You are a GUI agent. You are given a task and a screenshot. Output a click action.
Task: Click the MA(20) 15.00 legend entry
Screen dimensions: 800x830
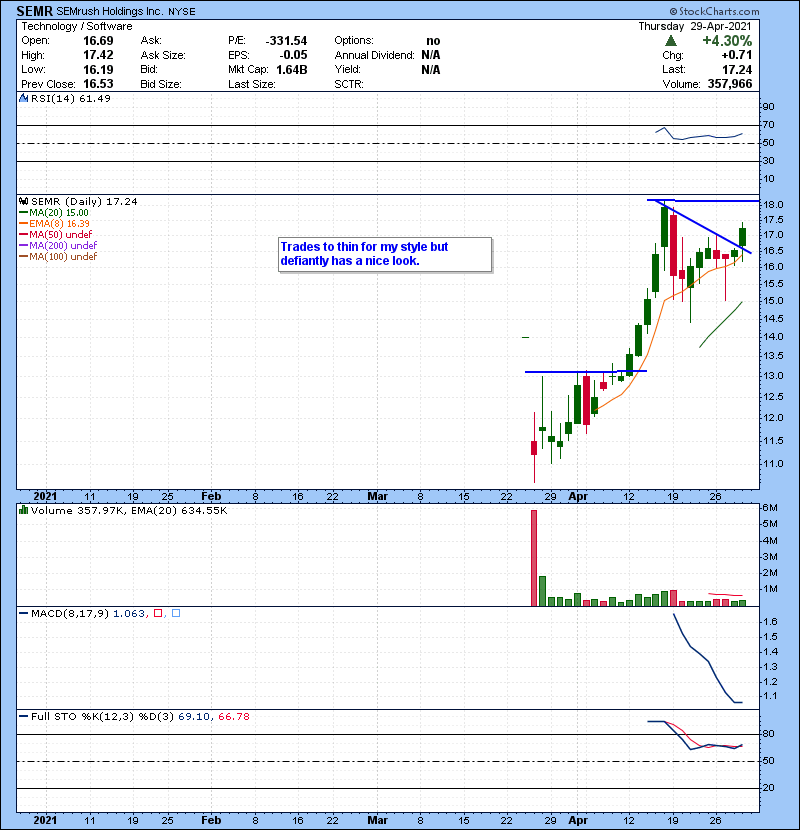[54, 212]
